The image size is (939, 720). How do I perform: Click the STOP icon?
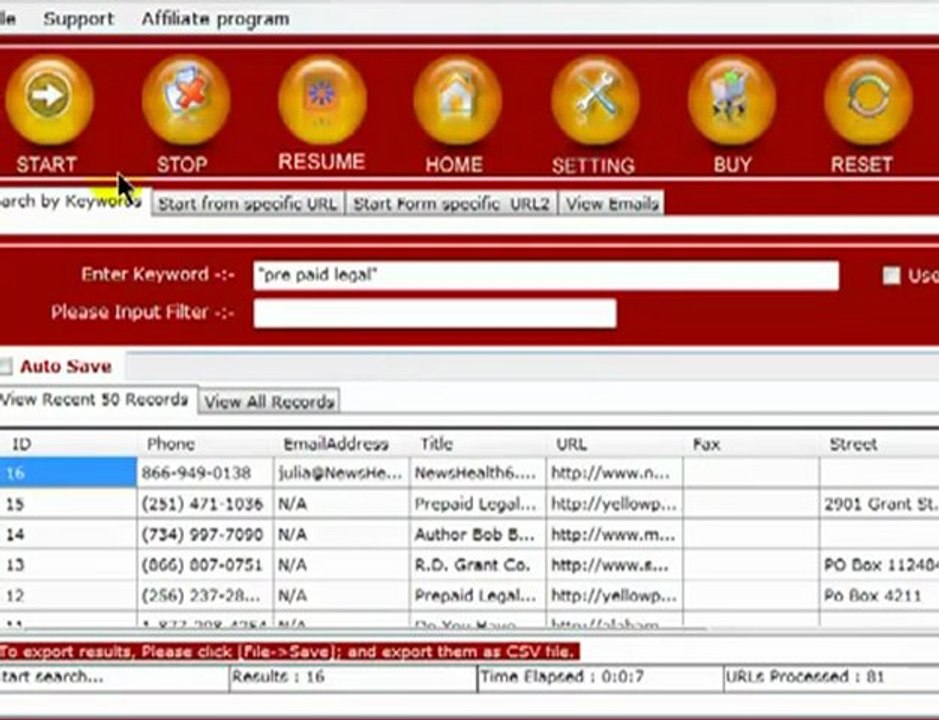pyautogui.click(x=186, y=99)
